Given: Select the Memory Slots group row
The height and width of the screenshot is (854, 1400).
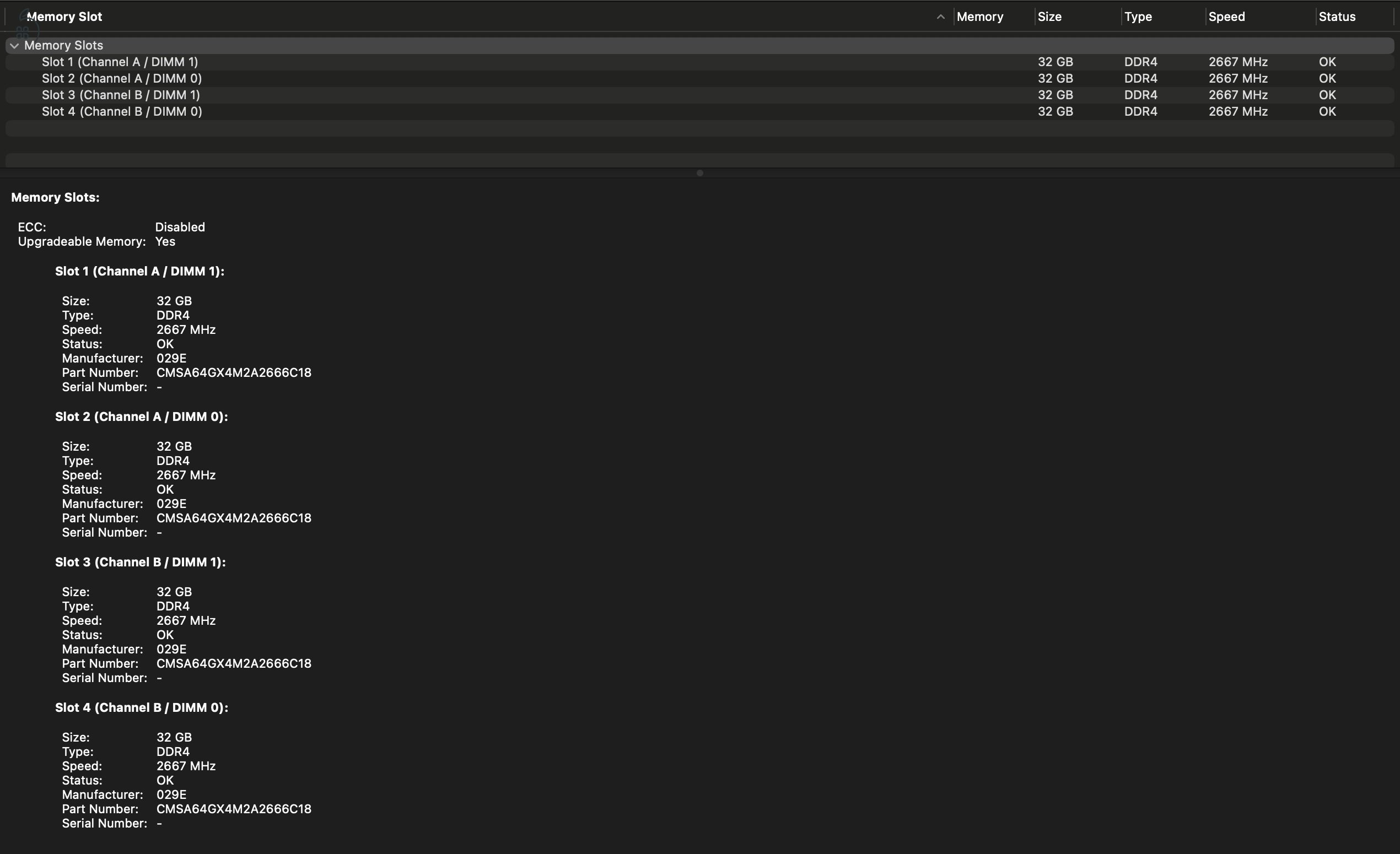Looking at the screenshot, I should (699, 45).
